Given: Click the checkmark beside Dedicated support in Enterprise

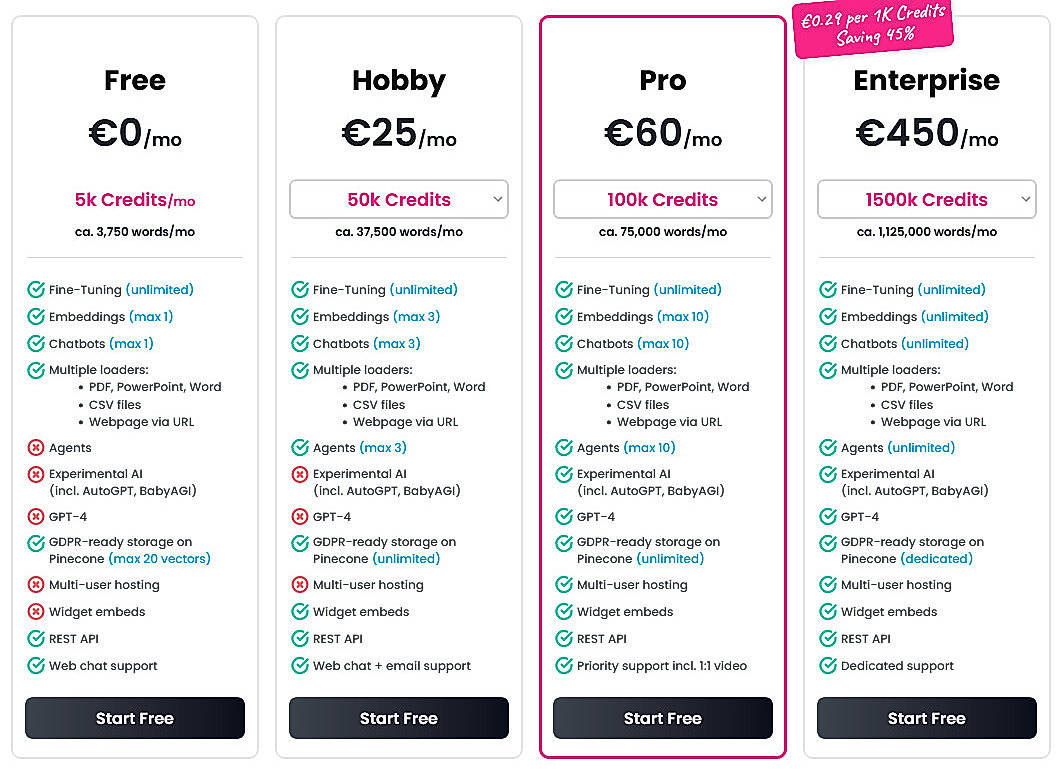Looking at the screenshot, I should pos(828,666).
